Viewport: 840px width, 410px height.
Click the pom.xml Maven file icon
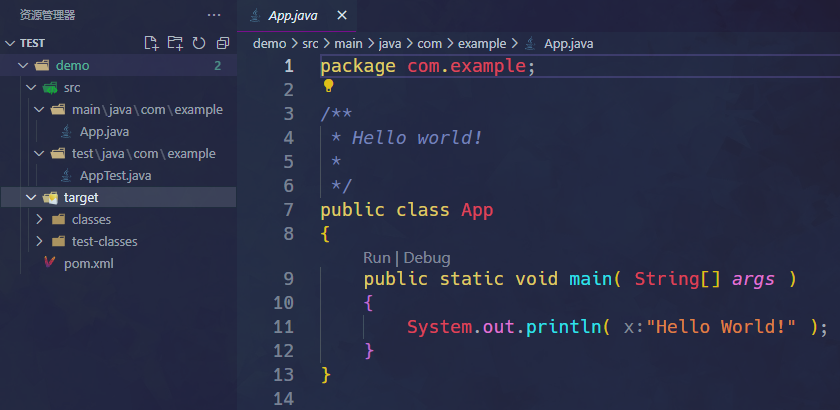click(x=49, y=264)
